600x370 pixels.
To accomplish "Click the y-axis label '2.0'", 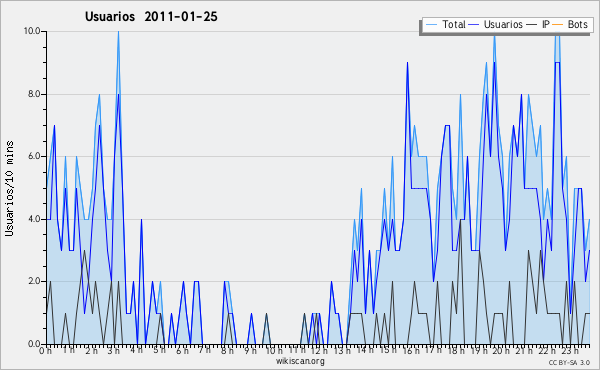I will click(34, 281).
